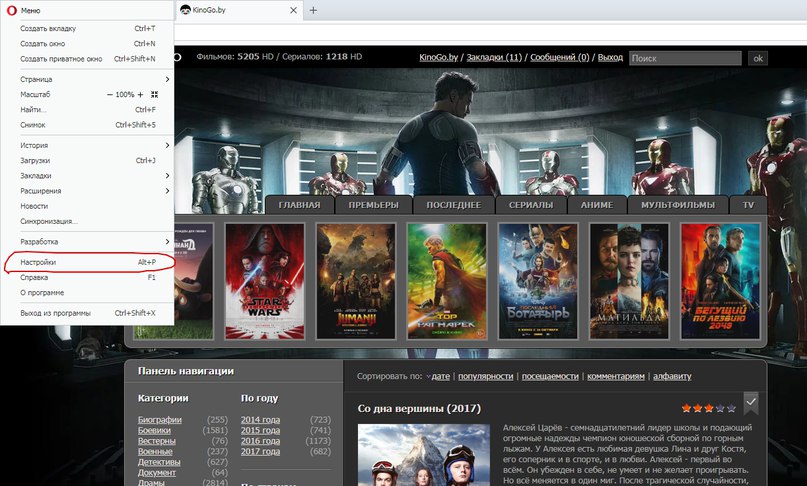Click the zoom minus button in Масштаб row
Viewport: 807px width, 486px height.
[x=110, y=95]
